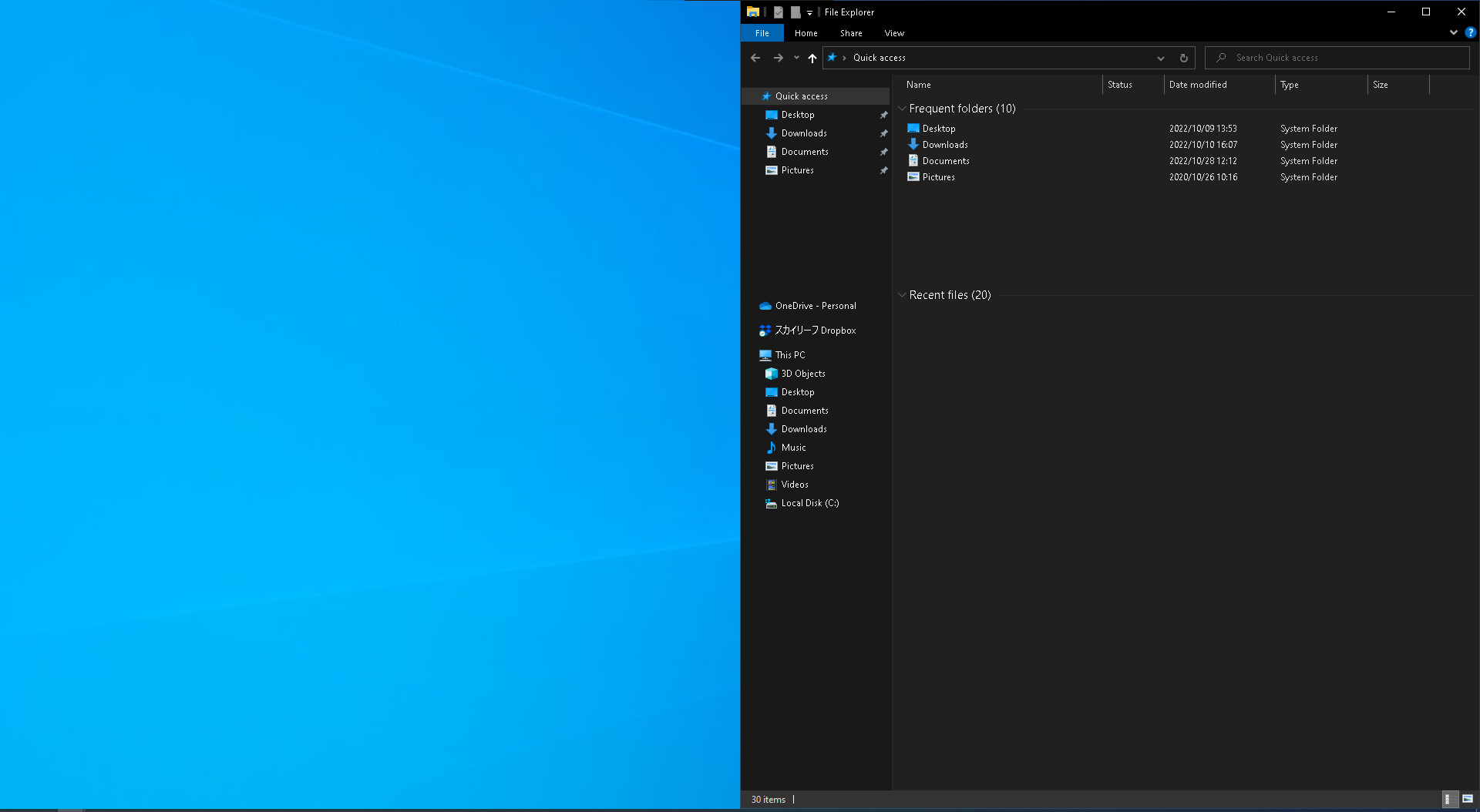
Task: Select Local Disk (C:) in the sidebar
Action: 808,503
